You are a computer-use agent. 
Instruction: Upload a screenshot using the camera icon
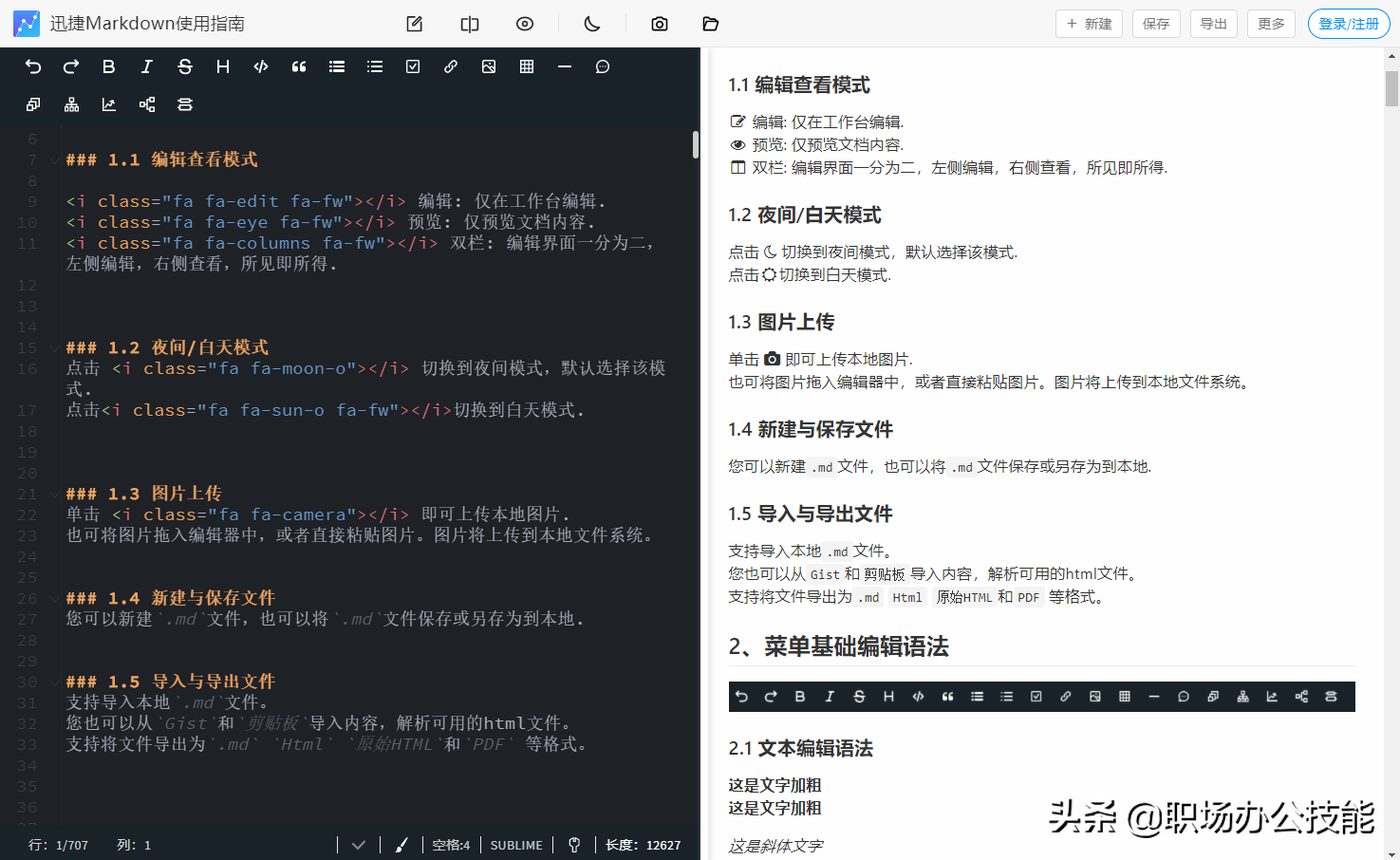coord(660,24)
